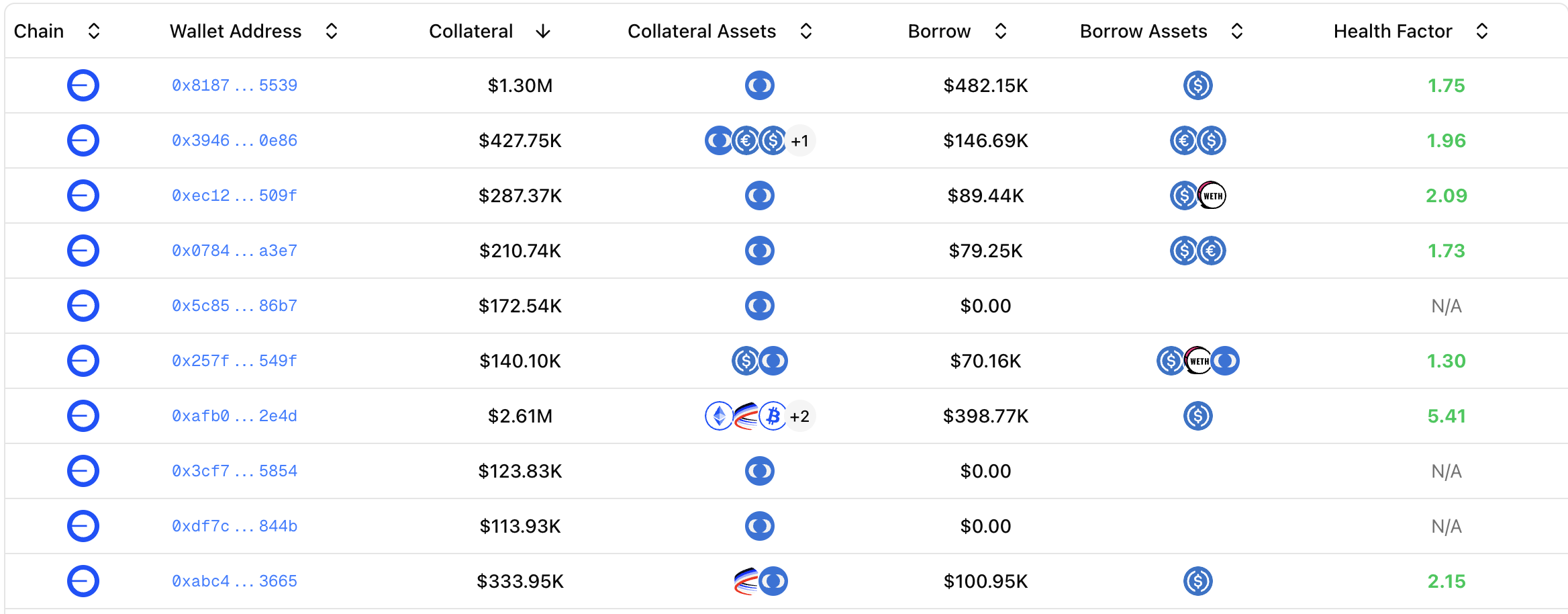Toggle sorting on the Chain column

pos(94,31)
